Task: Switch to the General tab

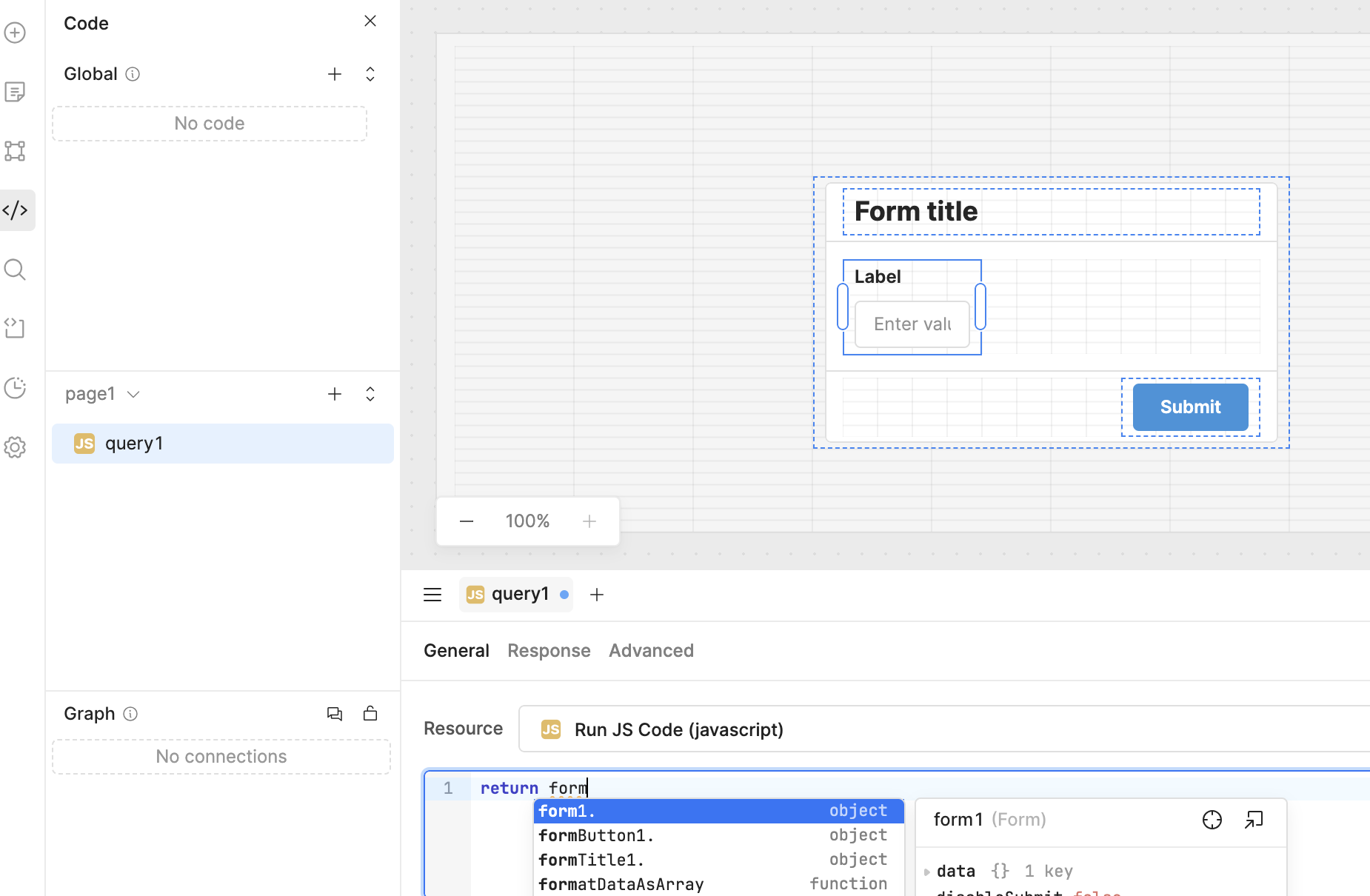Action: (456, 651)
